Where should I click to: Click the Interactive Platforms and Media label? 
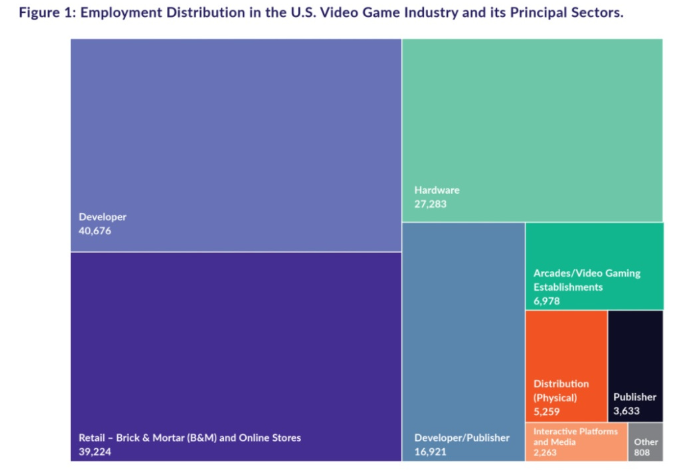574,435
